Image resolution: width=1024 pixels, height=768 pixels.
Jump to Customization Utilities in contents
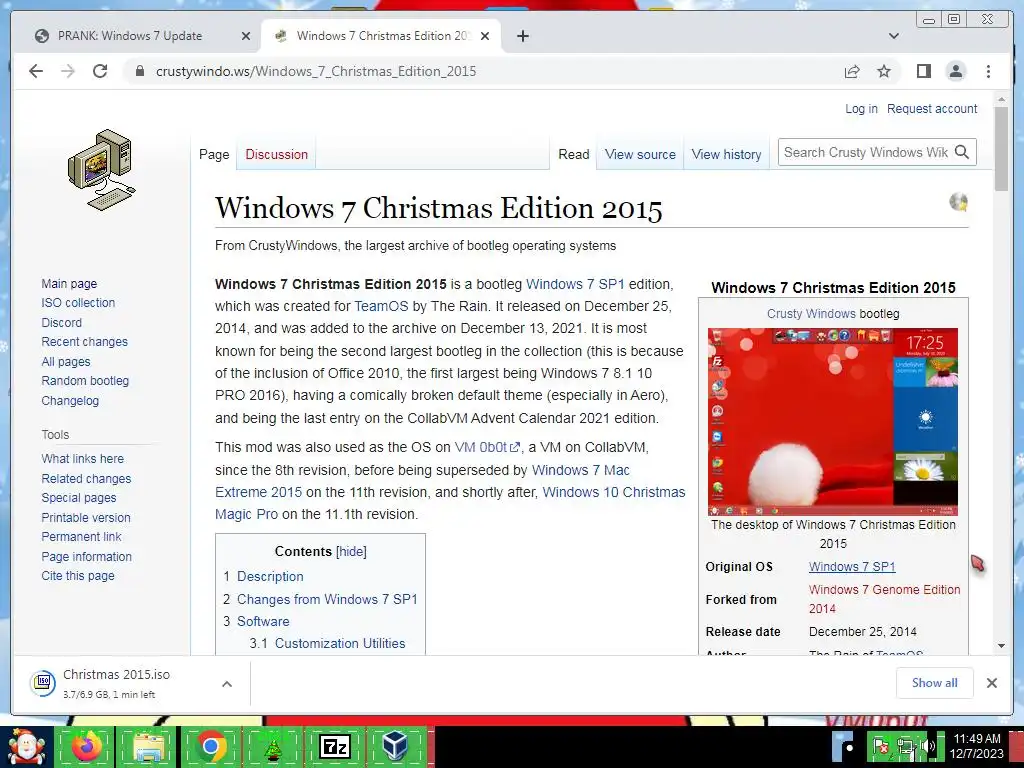tap(340, 643)
